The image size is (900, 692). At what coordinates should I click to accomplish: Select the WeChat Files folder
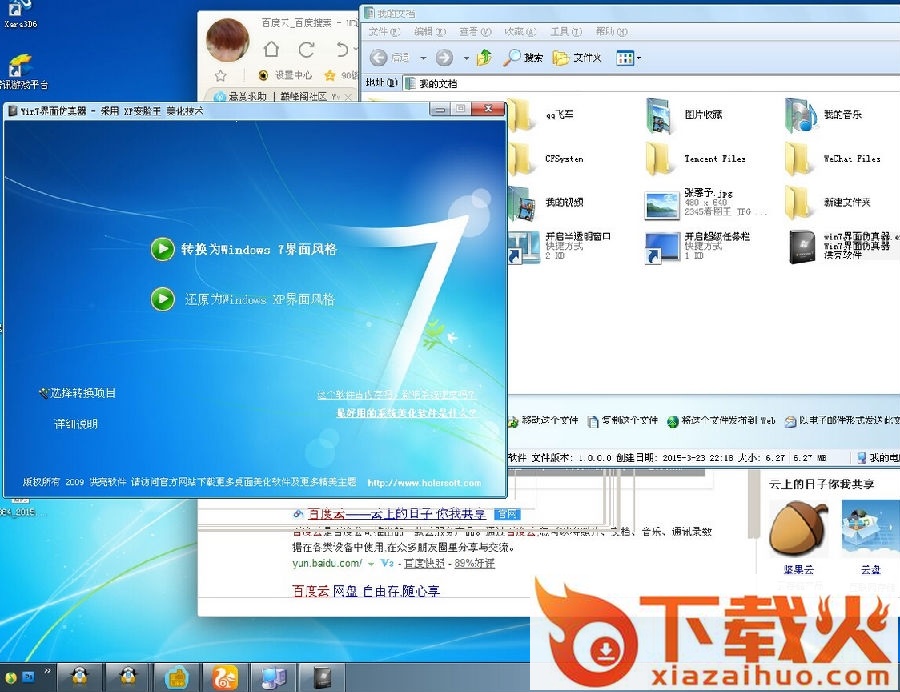point(832,159)
